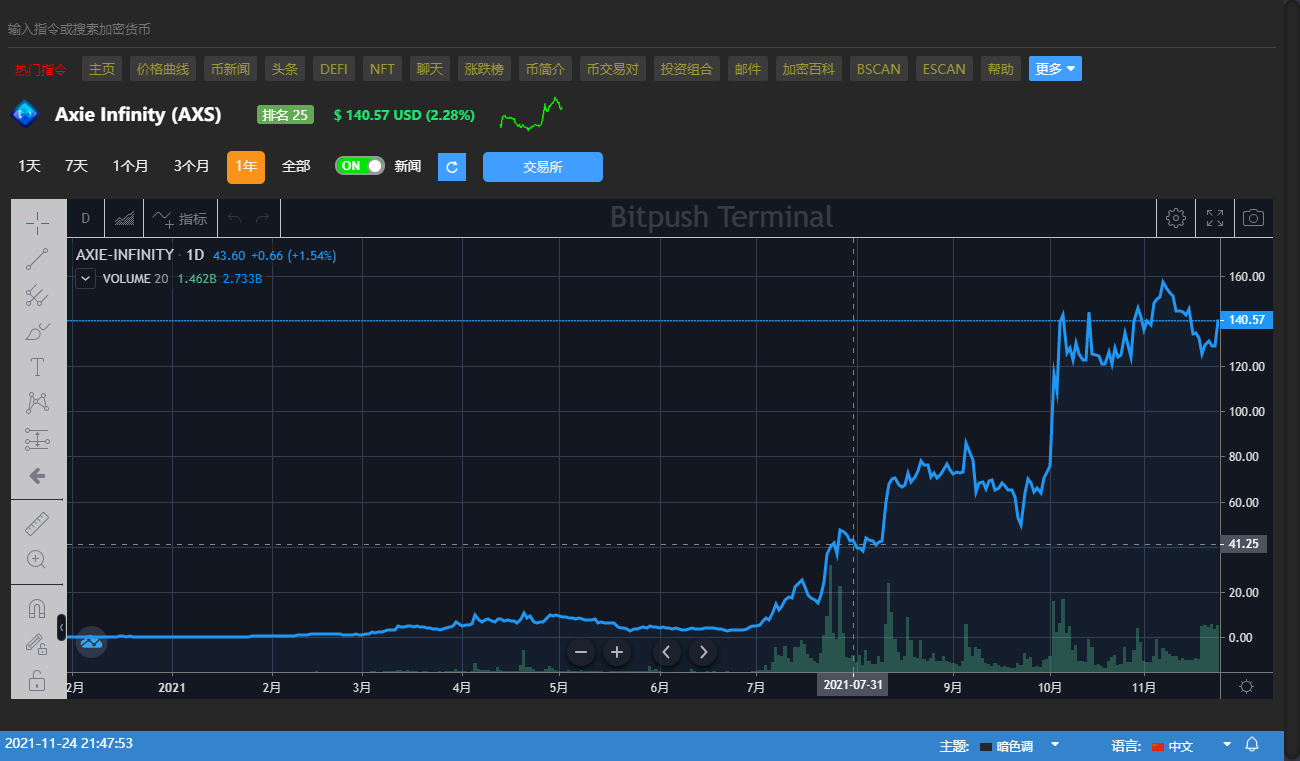Open the indicators (指标) menu

[180, 218]
